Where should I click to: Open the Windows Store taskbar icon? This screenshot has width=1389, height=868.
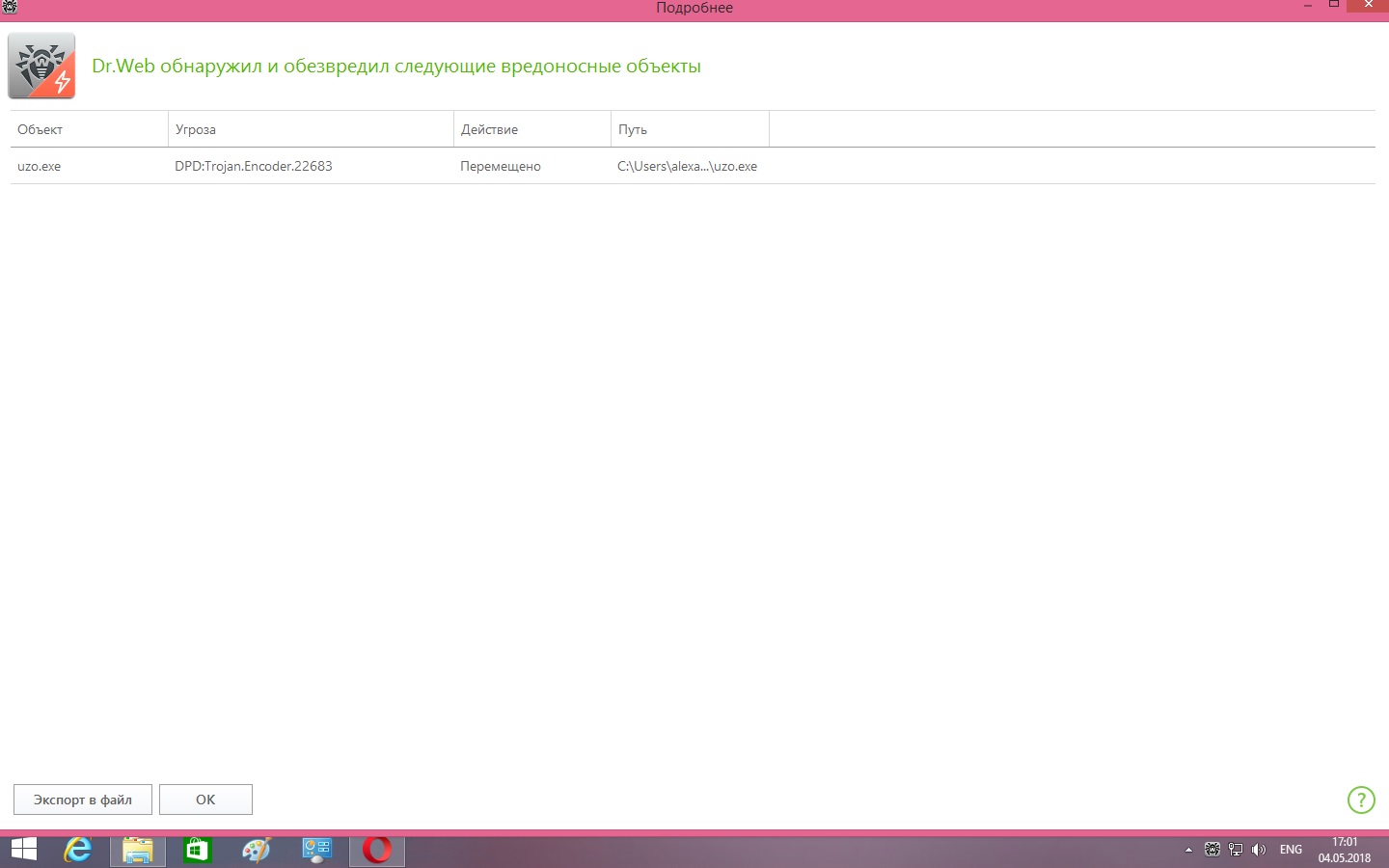[x=198, y=850]
